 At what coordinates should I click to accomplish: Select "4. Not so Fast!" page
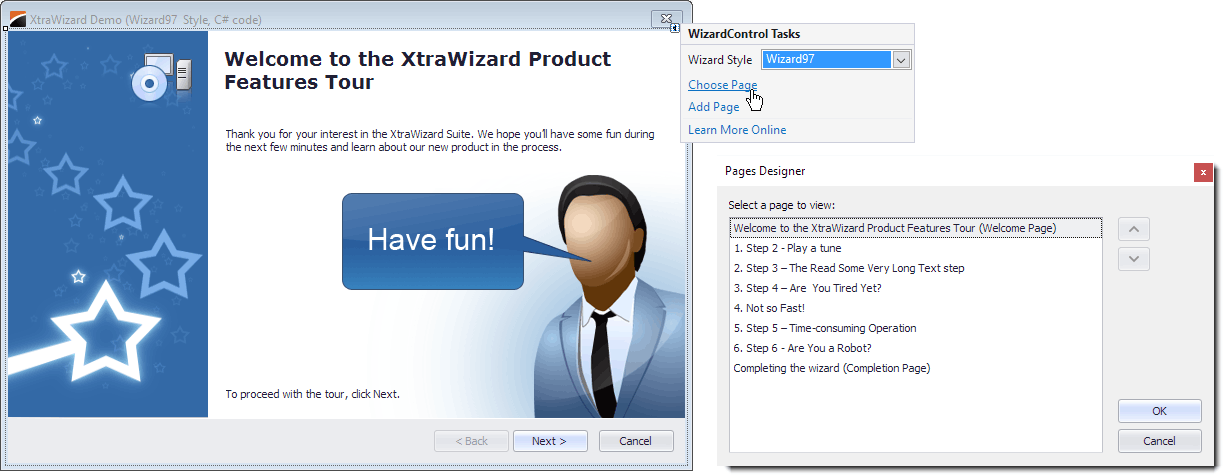tap(916, 308)
